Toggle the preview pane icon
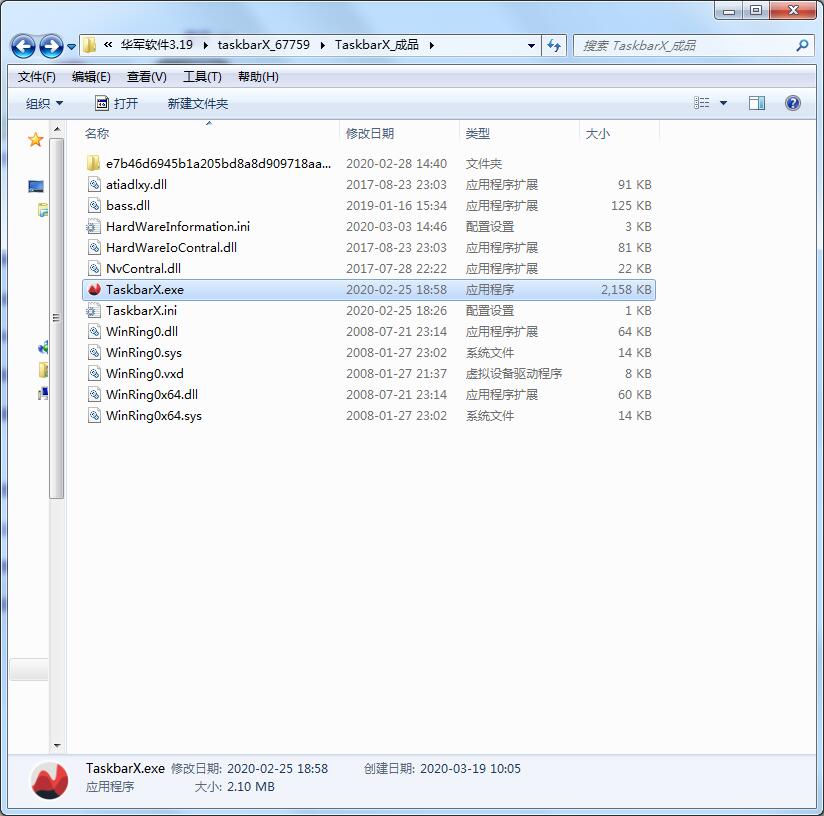This screenshot has height=816, width=824. pyautogui.click(x=757, y=103)
